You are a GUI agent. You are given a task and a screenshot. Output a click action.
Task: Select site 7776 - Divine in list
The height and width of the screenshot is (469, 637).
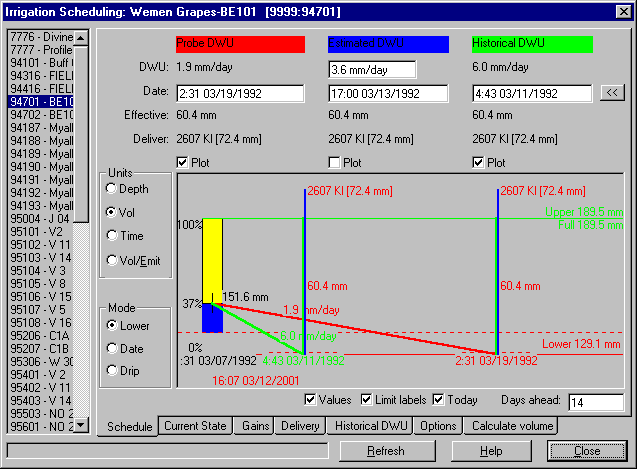[x=41, y=37]
